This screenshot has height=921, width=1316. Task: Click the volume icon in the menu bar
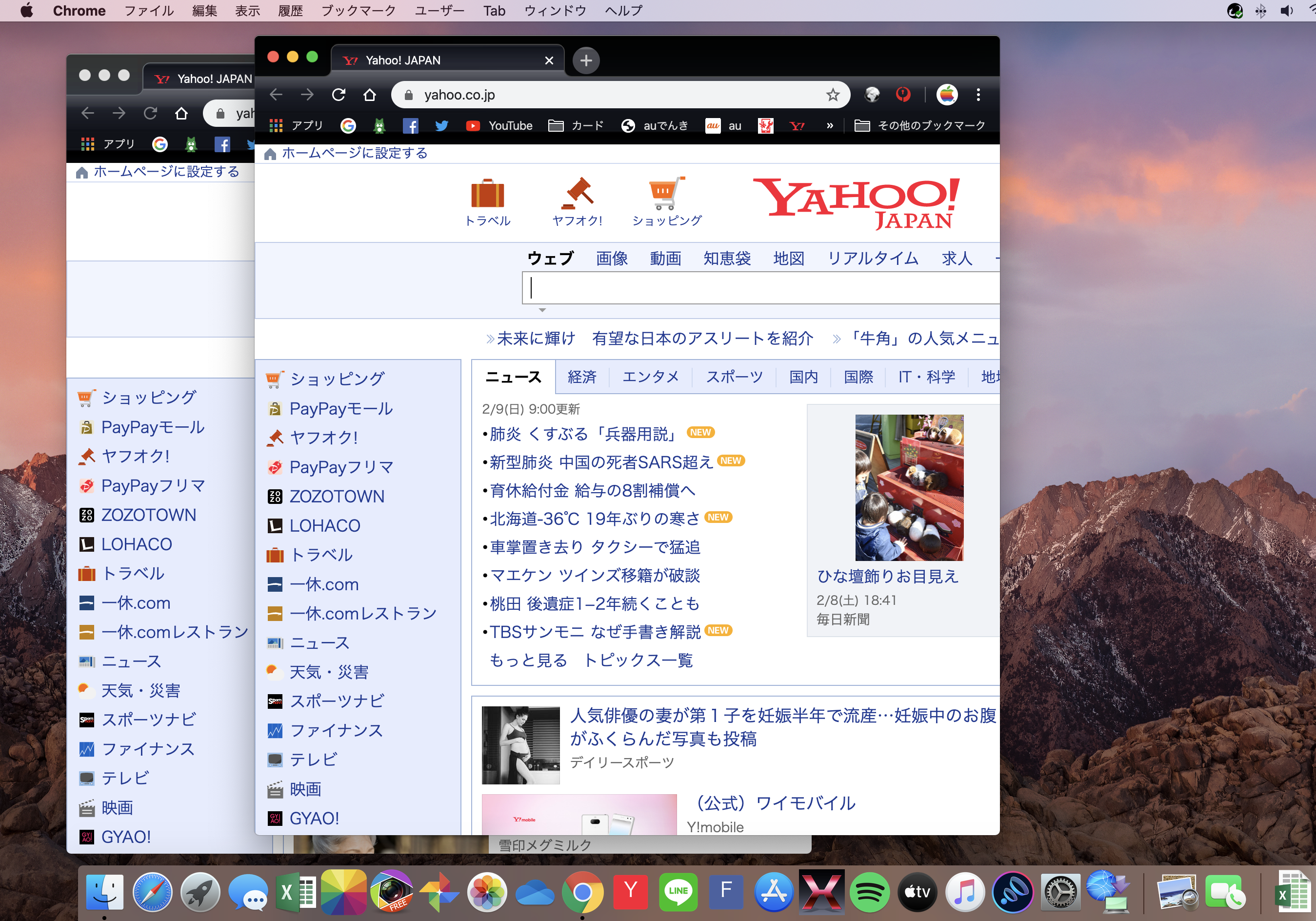(1286, 10)
